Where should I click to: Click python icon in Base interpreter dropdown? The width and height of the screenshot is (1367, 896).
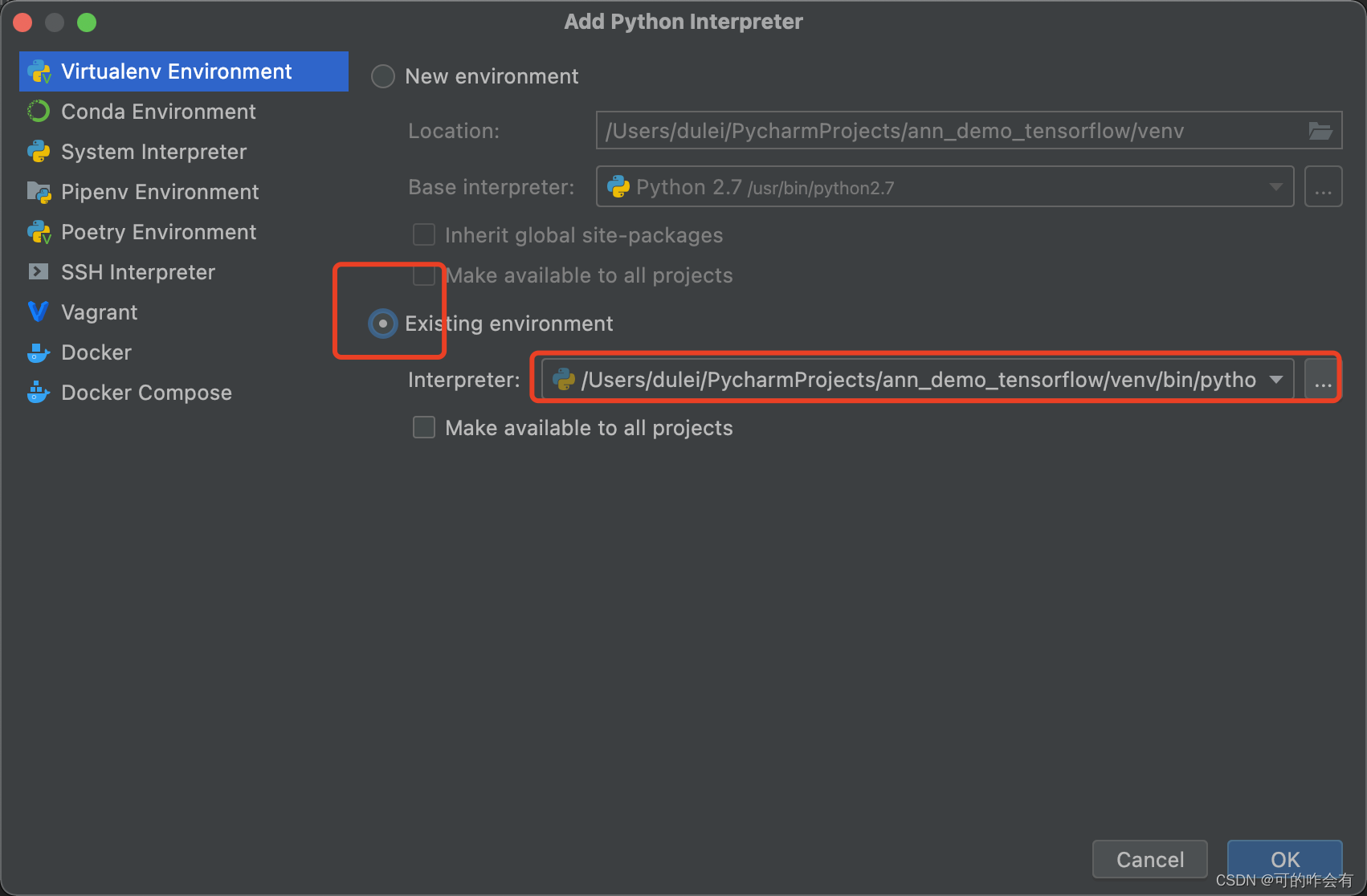(x=618, y=187)
